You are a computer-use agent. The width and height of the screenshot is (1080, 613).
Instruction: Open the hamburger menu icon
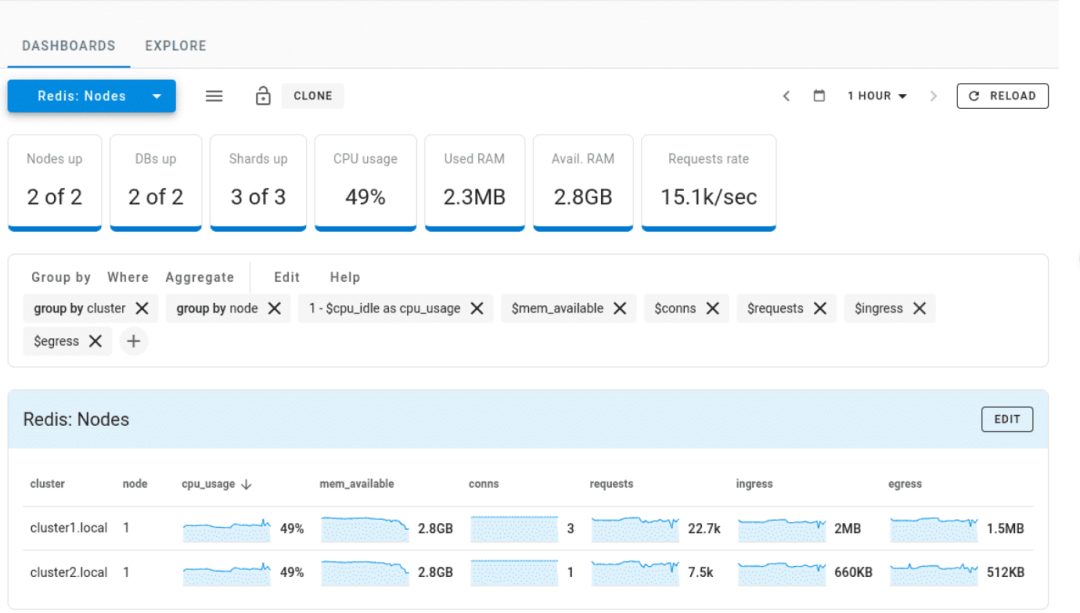214,96
